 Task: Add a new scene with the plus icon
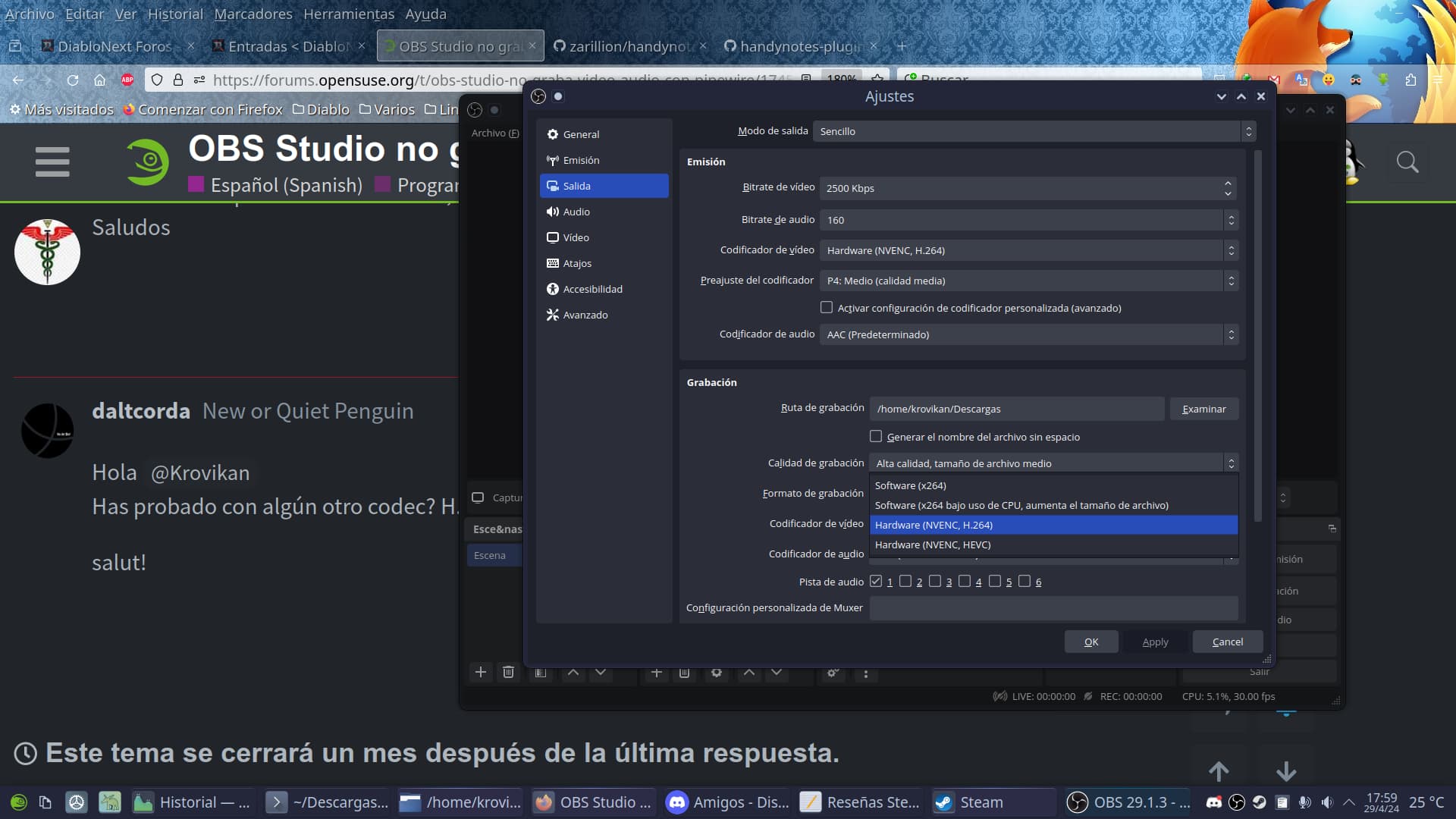pyautogui.click(x=480, y=673)
